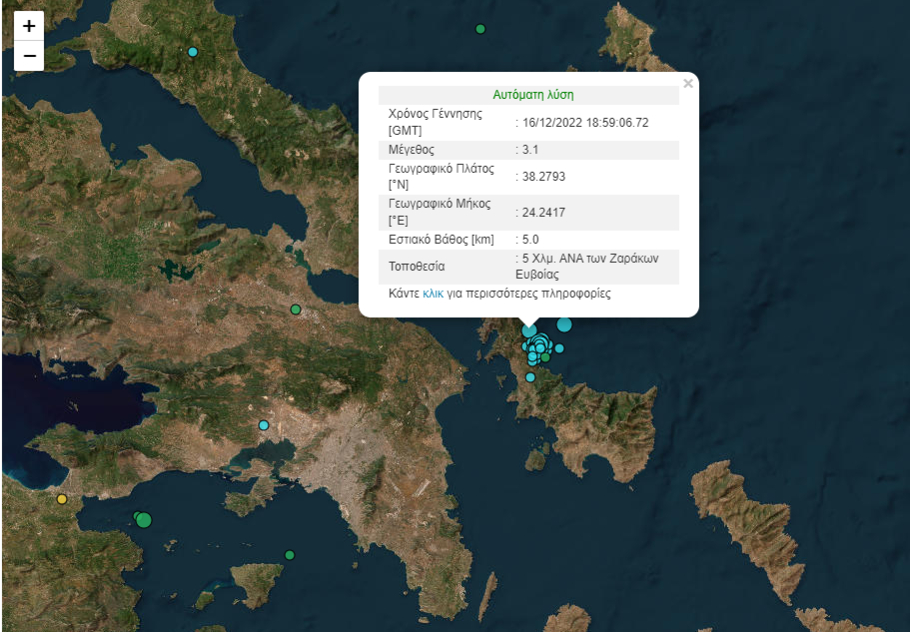This screenshot has width=910, height=632.
Task: Select the cyan marker on the northern mountain ridge
Action: tap(193, 52)
